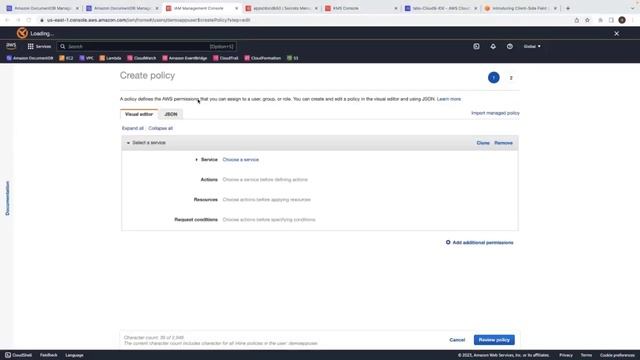The width and height of the screenshot is (640, 360).
Task: Expand the Service row arrow
Action: pos(196,160)
